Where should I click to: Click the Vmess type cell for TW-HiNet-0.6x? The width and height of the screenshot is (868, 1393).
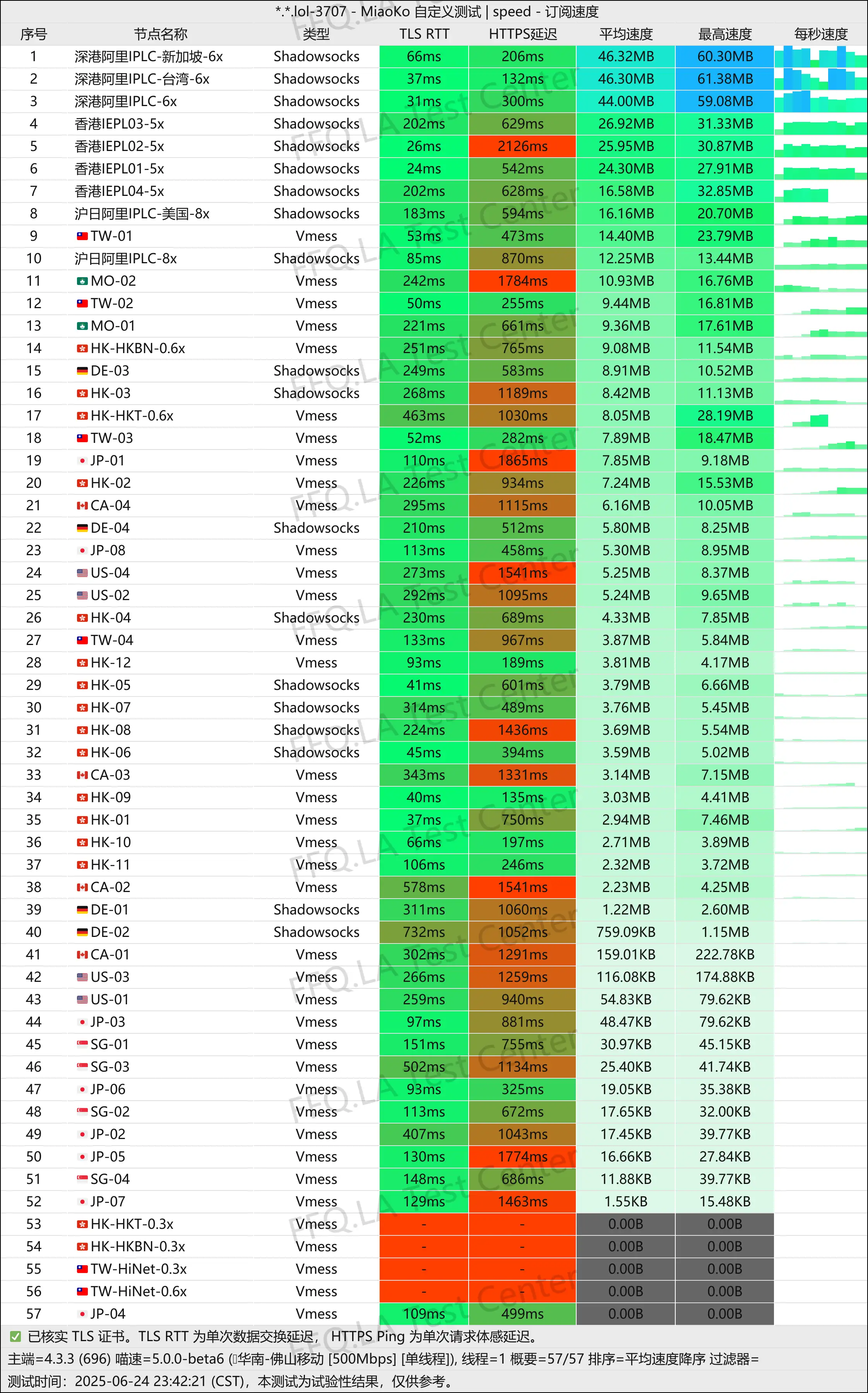316,1291
